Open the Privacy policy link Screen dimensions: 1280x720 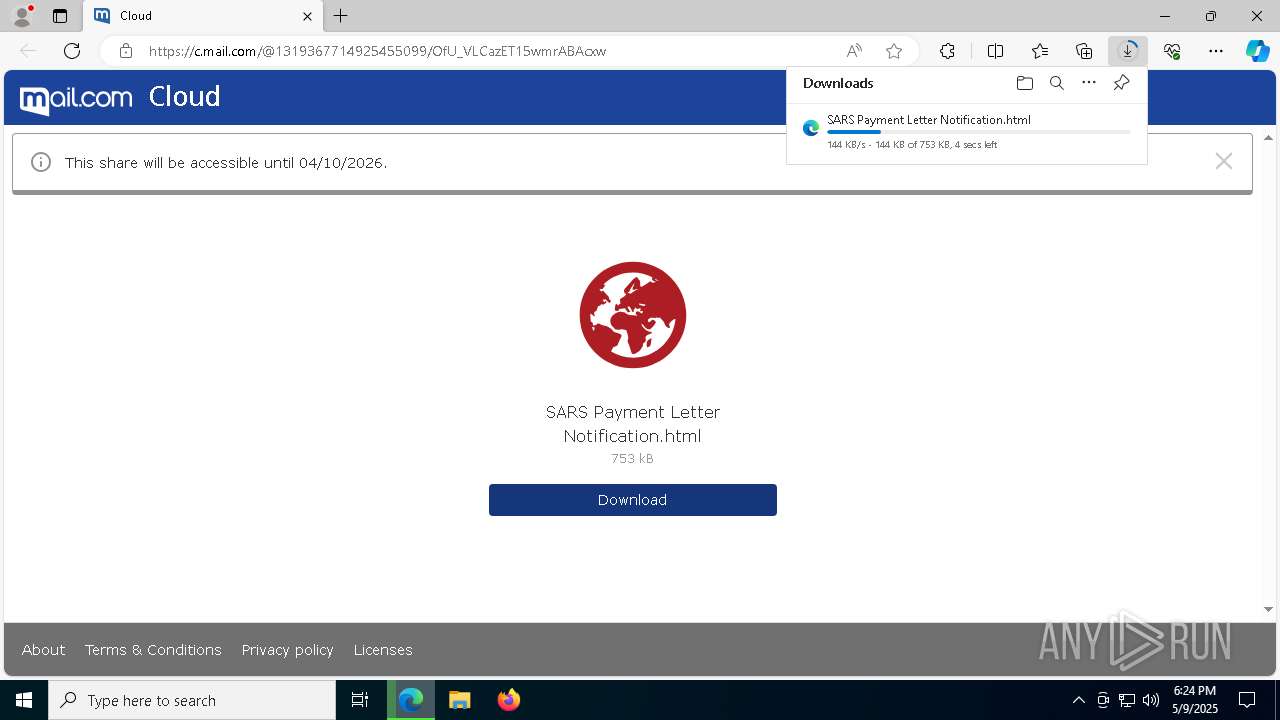click(x=288, y=650)
